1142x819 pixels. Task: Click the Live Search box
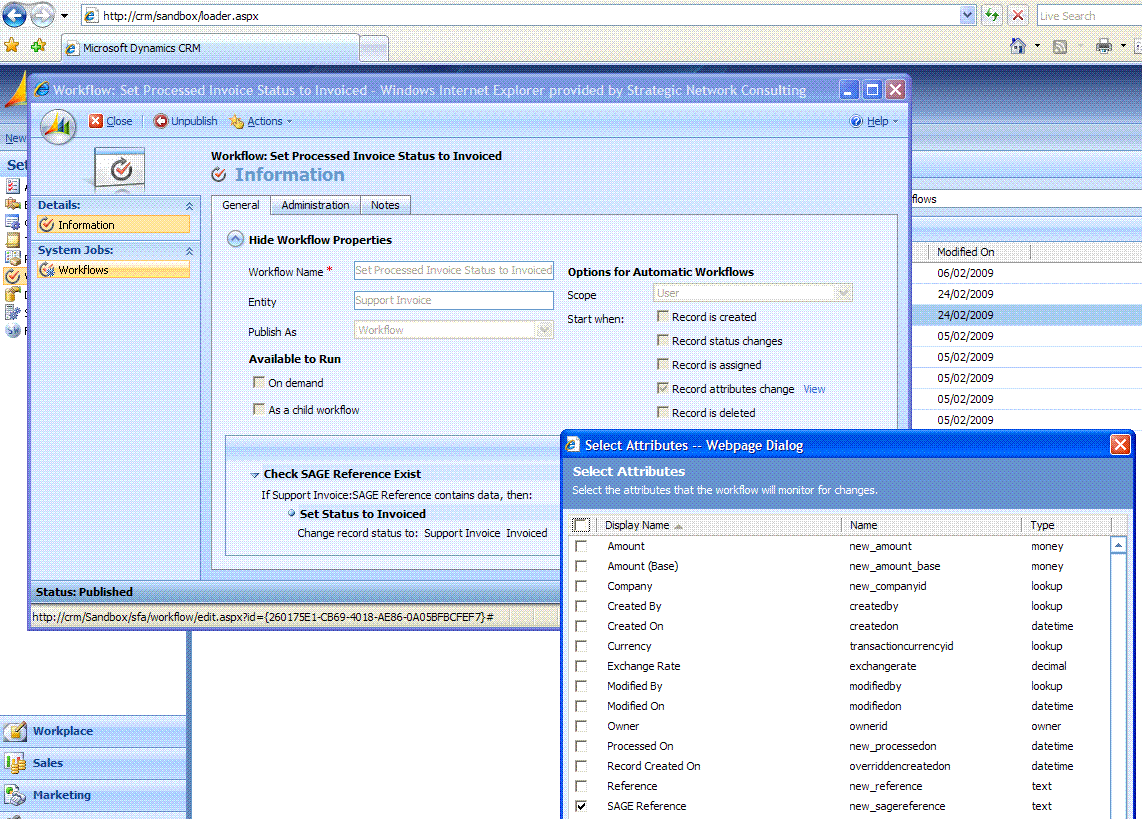point(1090,15)
